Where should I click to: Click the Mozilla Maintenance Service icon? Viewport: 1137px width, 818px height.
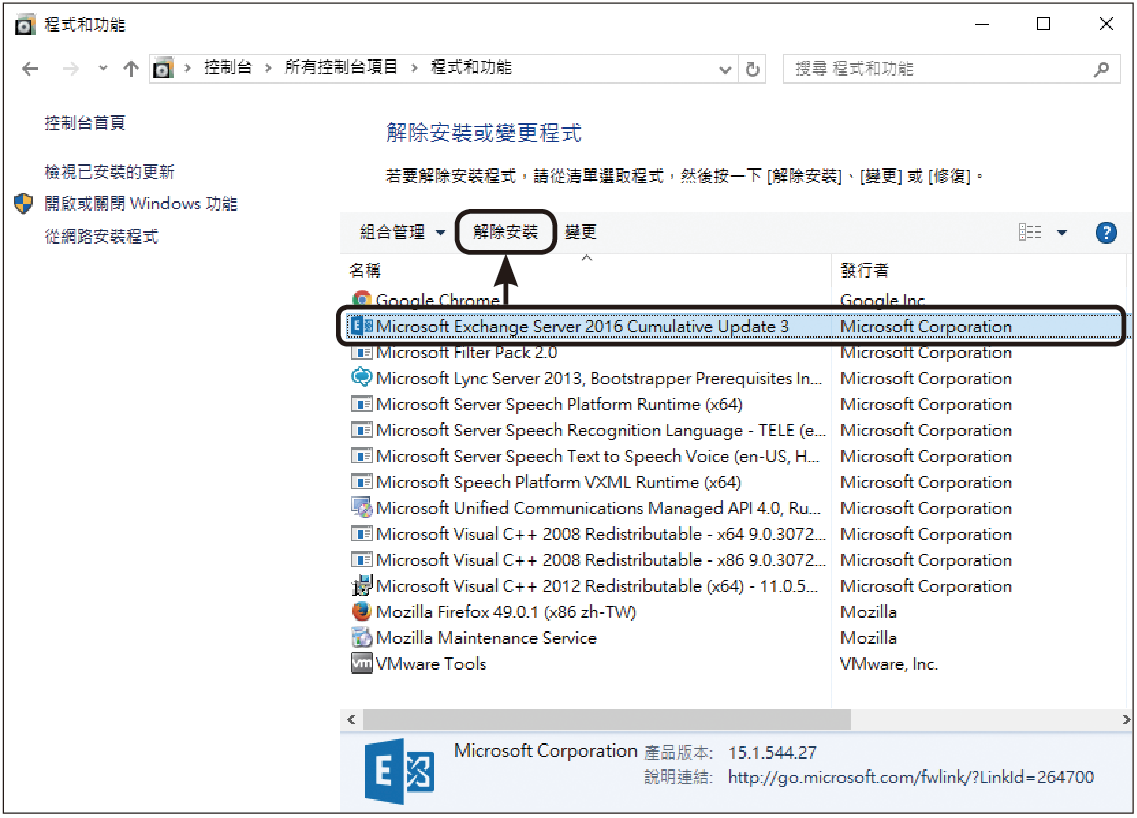[361, 638]
